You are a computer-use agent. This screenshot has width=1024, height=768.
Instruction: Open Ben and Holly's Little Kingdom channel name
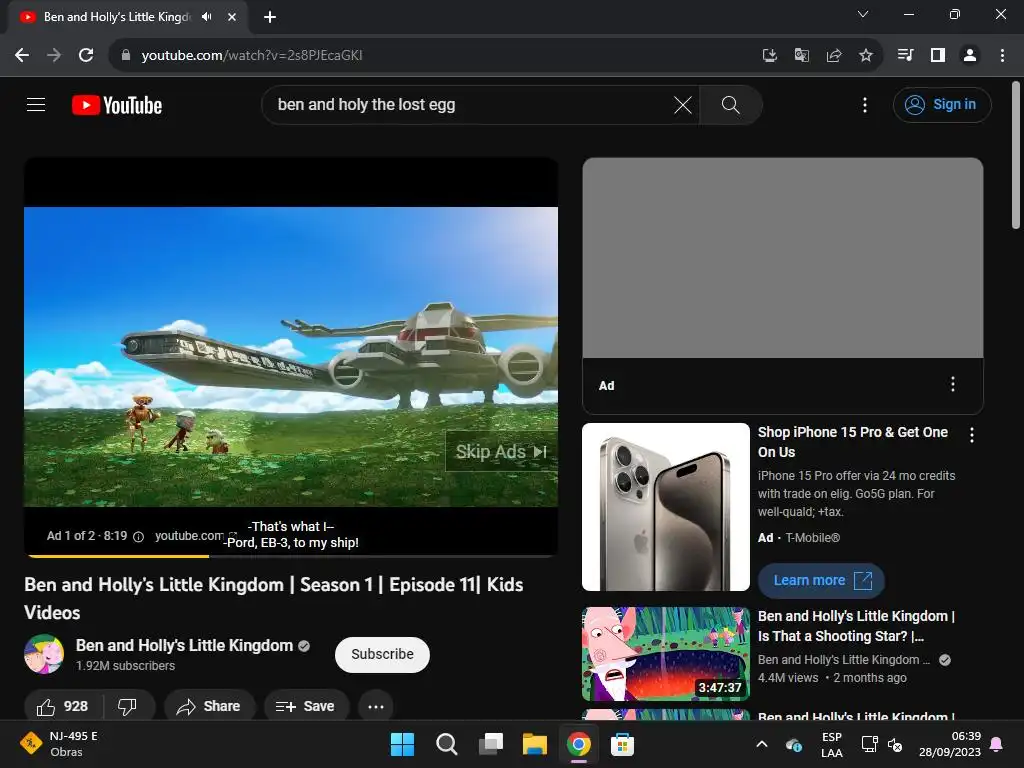184,645
